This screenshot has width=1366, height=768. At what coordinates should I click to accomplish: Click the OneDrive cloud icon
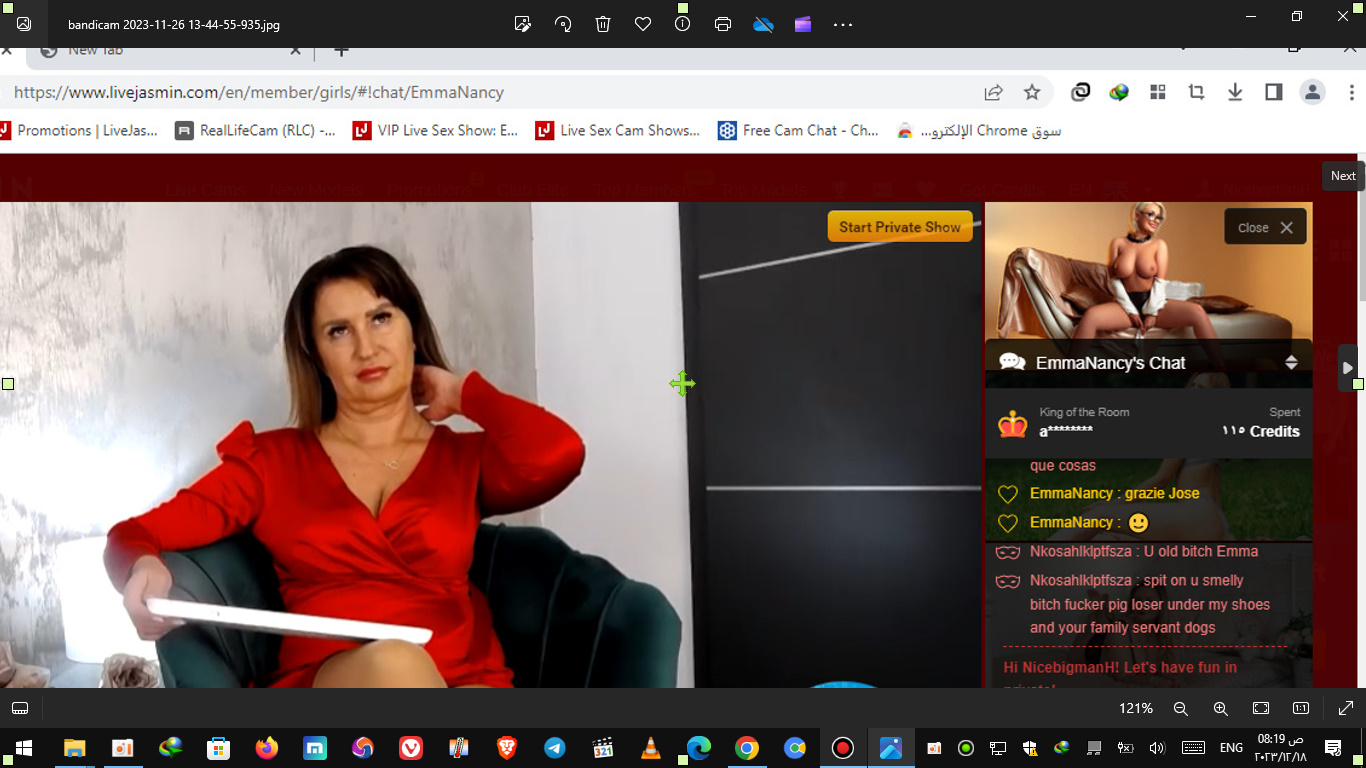click(x=763, y=24)
